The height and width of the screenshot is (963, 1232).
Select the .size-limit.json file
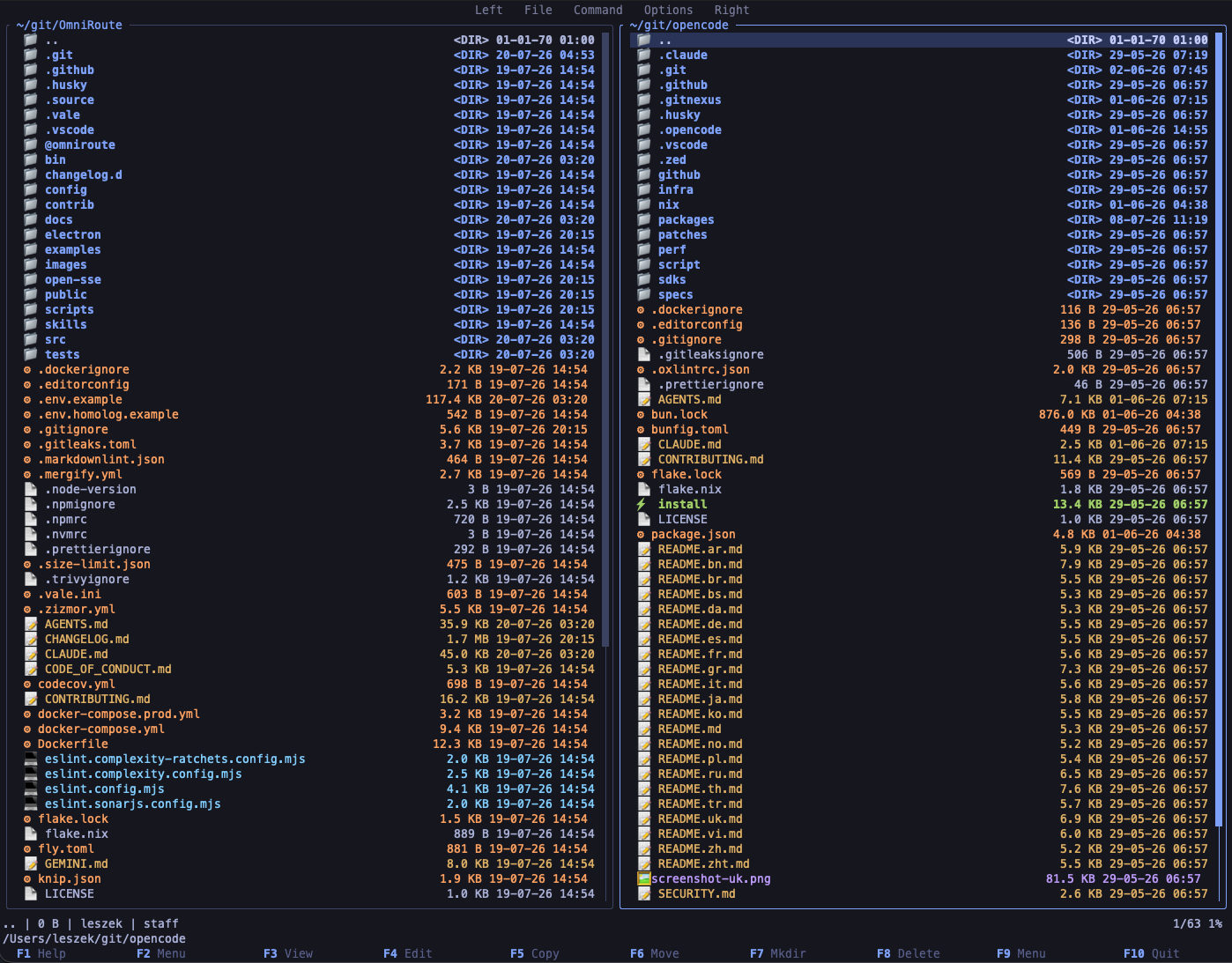point(94,564)
